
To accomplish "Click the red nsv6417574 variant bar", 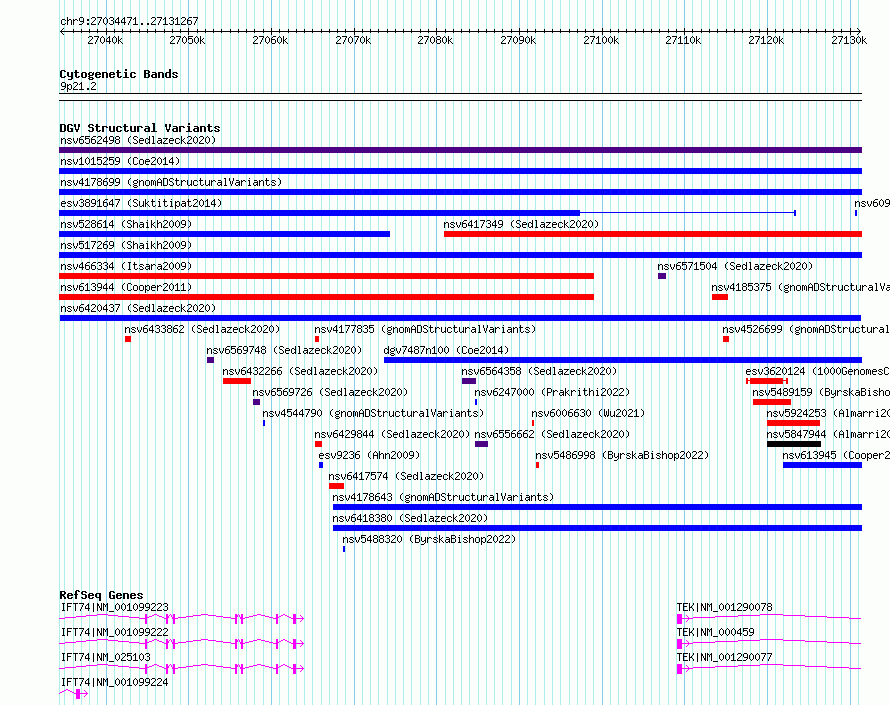I will tap(337, 486).
